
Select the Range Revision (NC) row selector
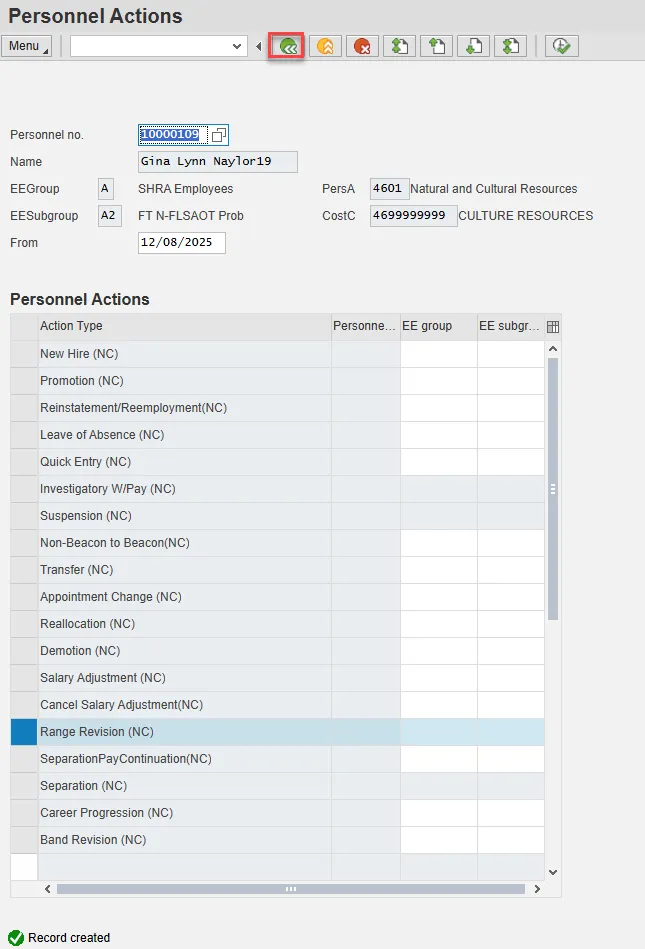[x=24, y=732]
